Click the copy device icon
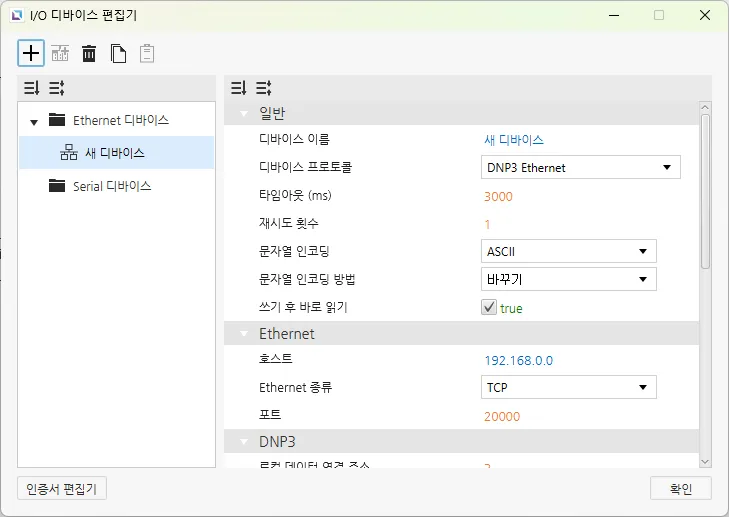Screen dimensions: 729x517 click(118, 54)
